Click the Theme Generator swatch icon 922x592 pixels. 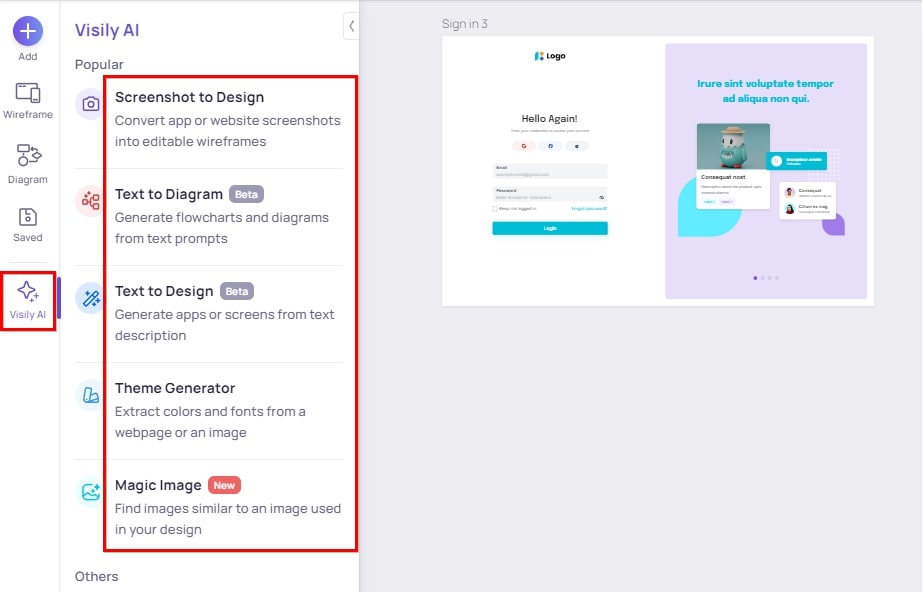(91, 395)
